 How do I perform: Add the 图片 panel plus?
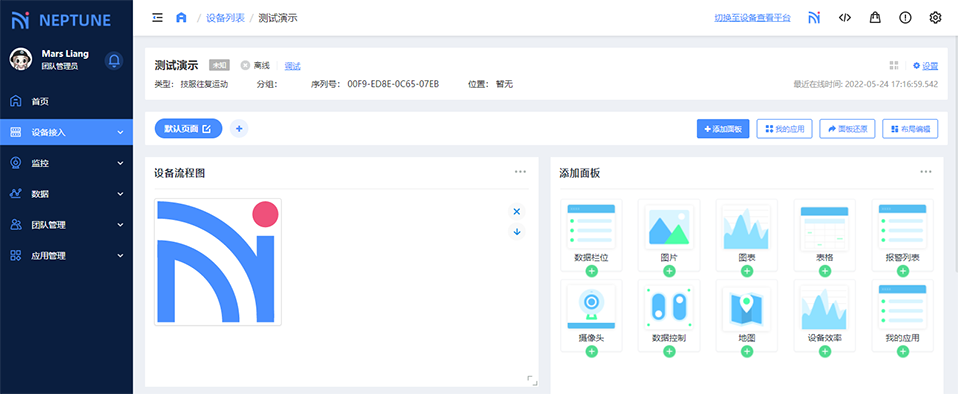tap(669, 271)
